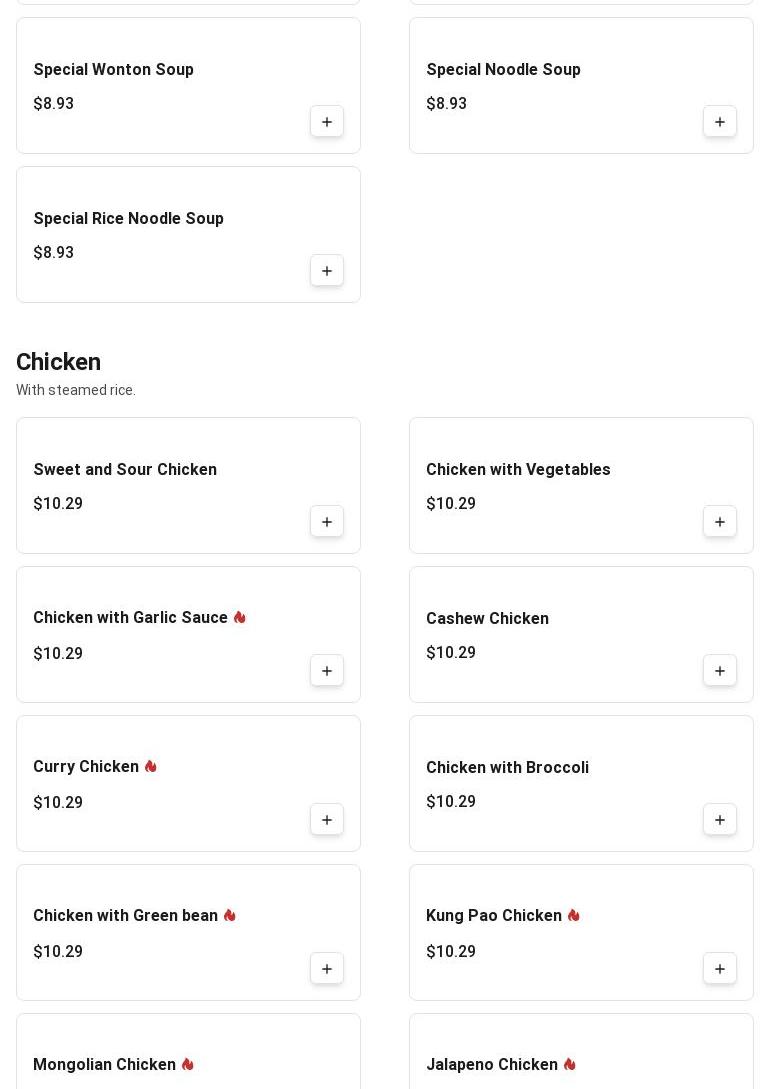Click the Chicken section heading
The height and width of the screenshot is (1089, 770).
(58, 362)
